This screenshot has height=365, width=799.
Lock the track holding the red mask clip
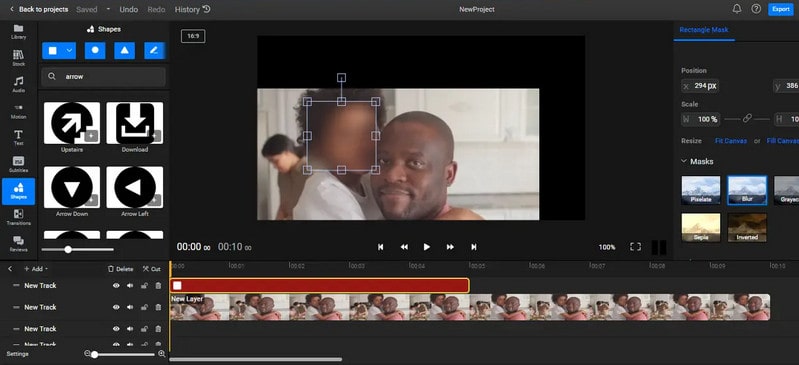(x=144, y=285)
